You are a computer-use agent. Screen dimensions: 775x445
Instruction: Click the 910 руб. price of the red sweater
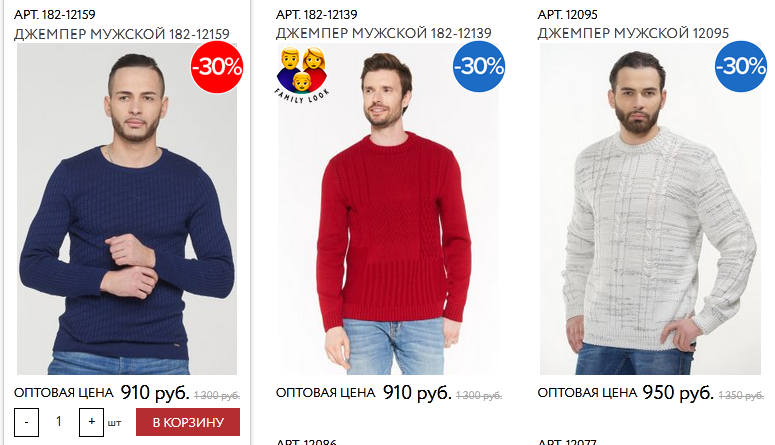(417, 393)
